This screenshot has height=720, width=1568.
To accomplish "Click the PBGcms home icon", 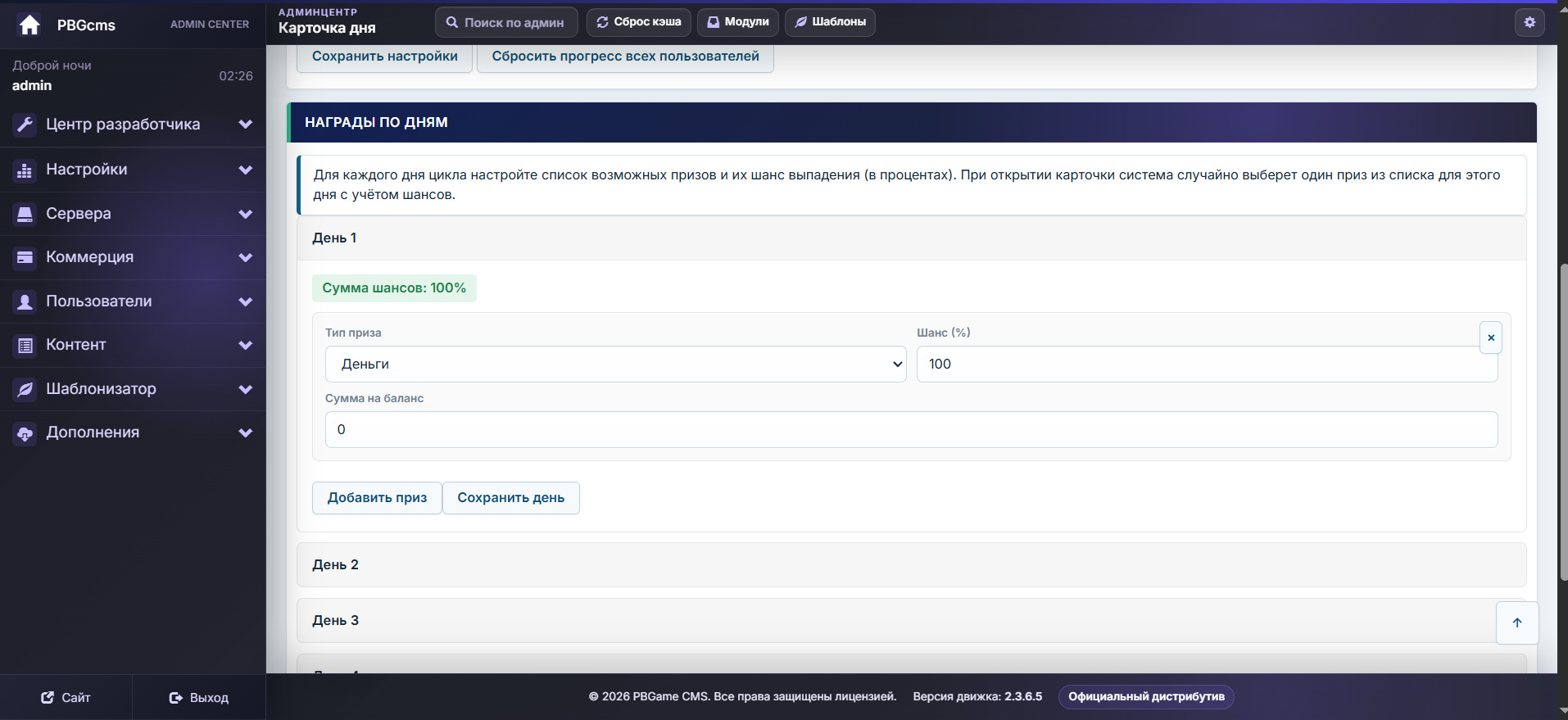I will click(x=29, y=25).
